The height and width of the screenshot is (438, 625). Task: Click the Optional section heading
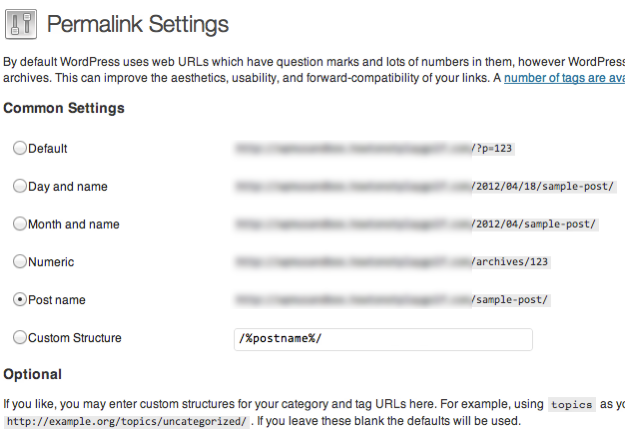[x=32, y=375]
